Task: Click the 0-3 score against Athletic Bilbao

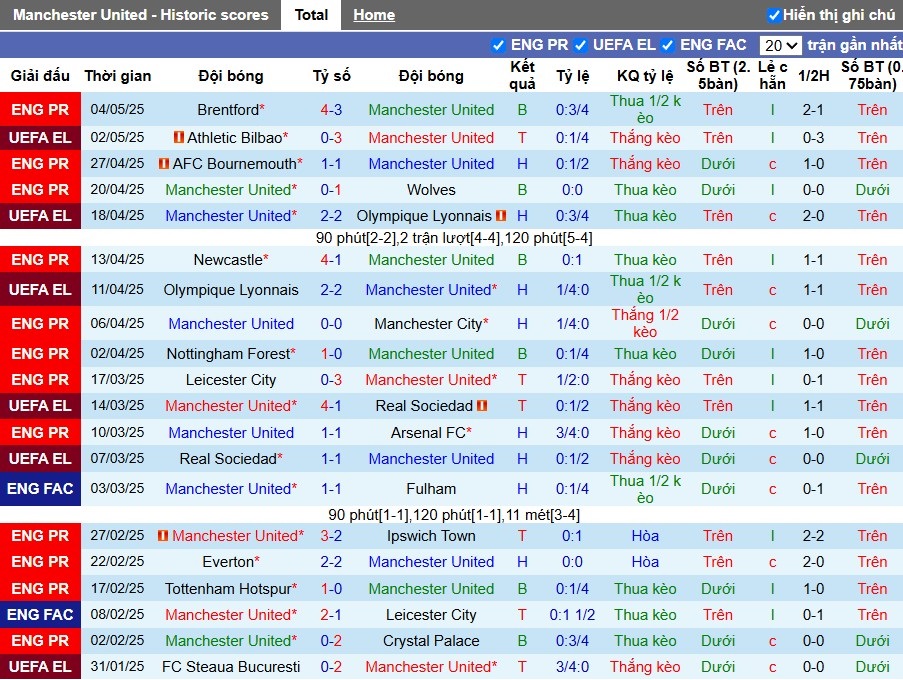Action: pos(331,138)
